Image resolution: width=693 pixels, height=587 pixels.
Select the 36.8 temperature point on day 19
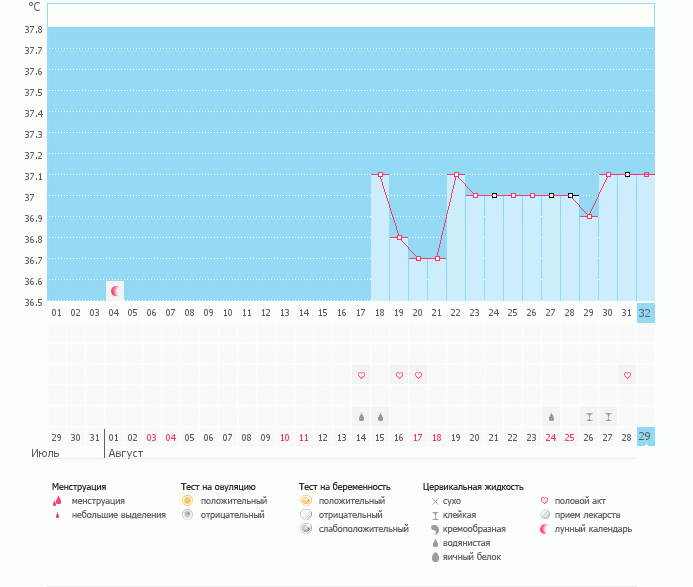[399, 238]
